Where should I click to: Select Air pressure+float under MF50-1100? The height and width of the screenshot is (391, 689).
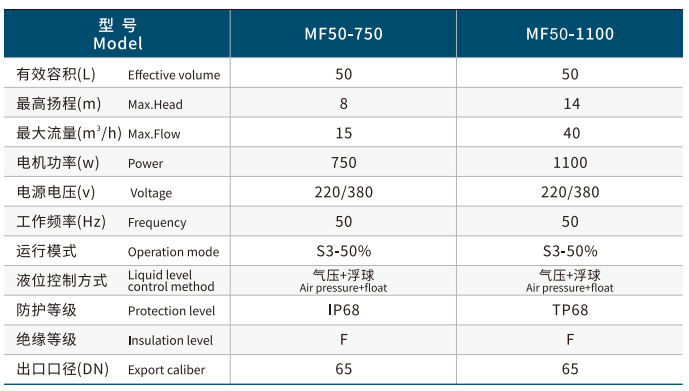point(569,288)
